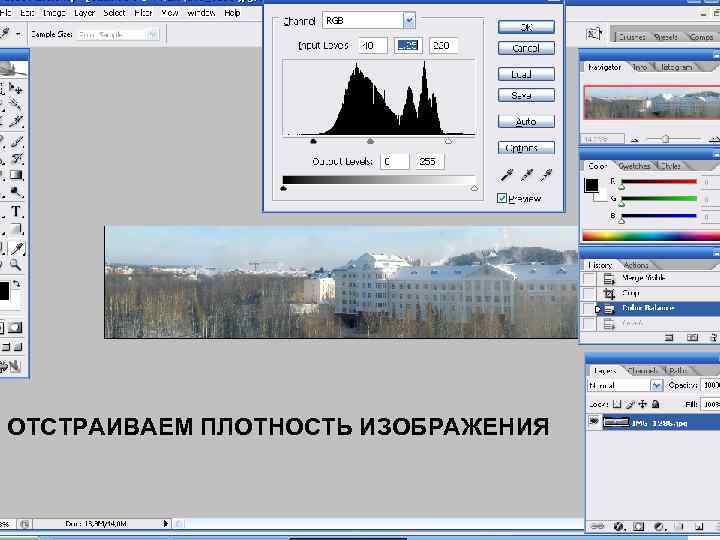Open the Image menu

point(54,13)
